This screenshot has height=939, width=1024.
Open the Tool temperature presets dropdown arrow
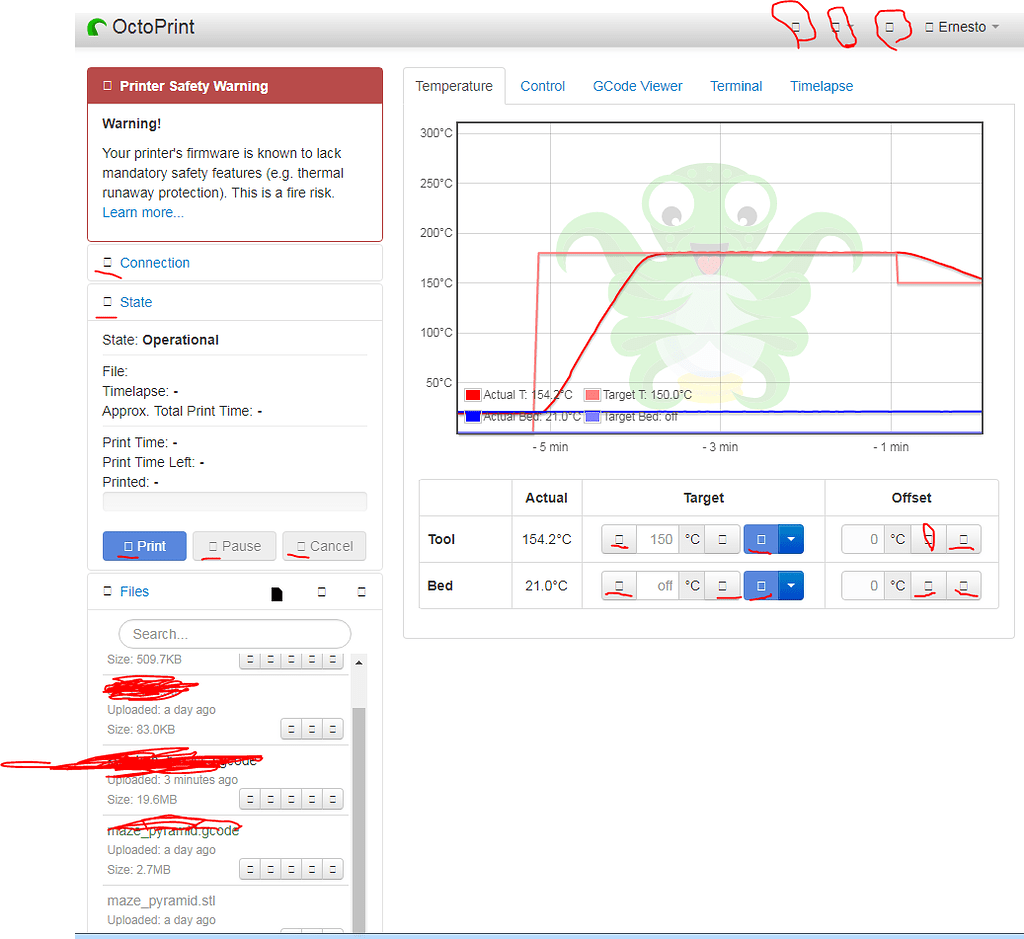pyautogui.click(x=789, y=539)
